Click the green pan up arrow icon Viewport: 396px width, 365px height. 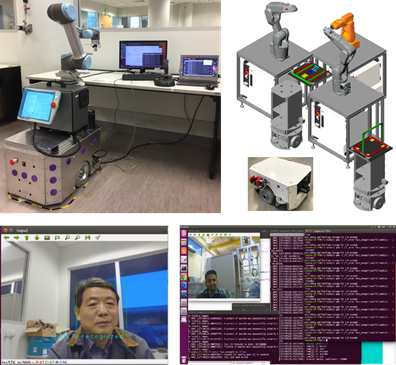(27, 238)
